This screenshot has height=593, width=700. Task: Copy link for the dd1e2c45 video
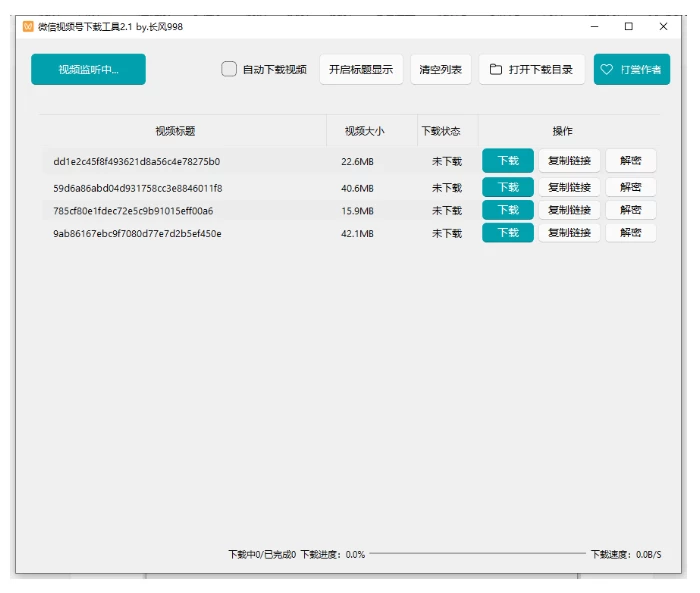tap(569, 161)
